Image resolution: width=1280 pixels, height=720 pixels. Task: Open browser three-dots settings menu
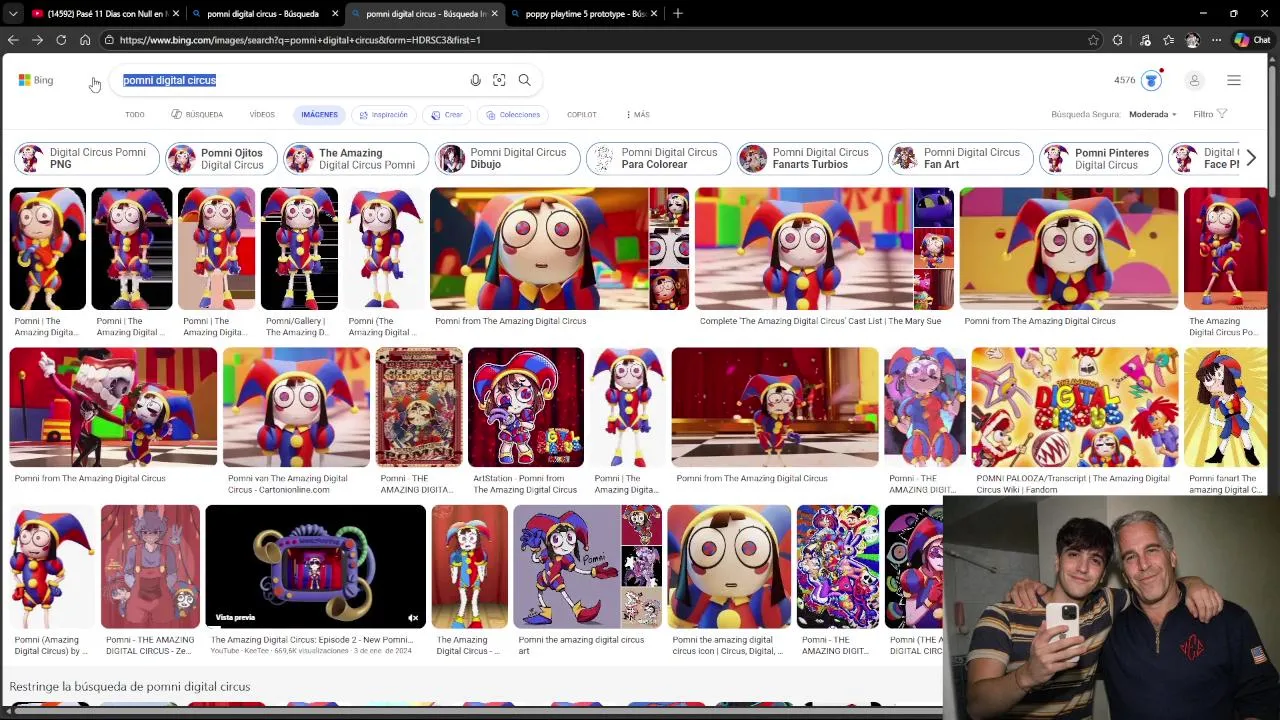(1216, 40)
